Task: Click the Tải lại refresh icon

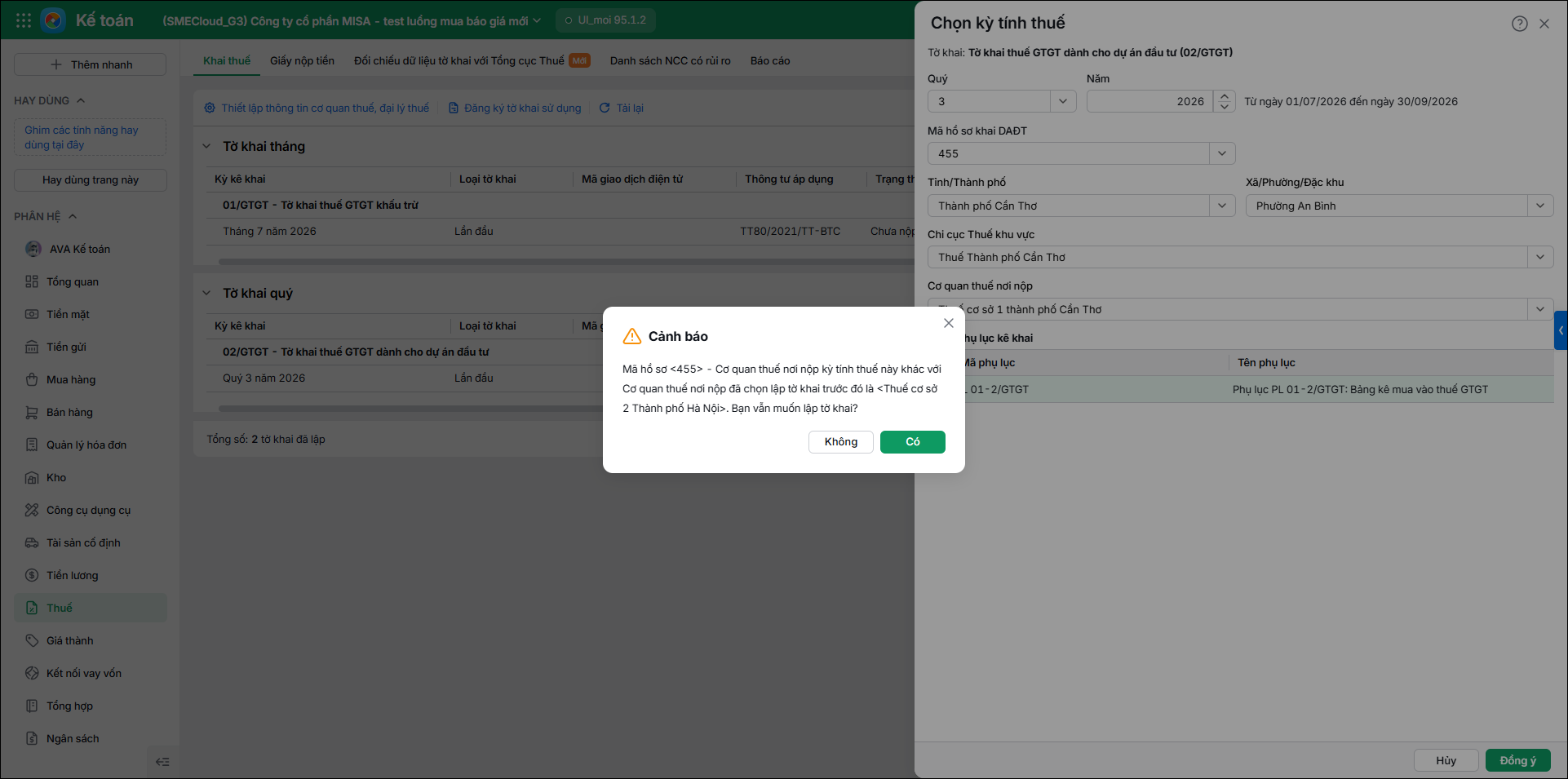Action: [605, 108]
